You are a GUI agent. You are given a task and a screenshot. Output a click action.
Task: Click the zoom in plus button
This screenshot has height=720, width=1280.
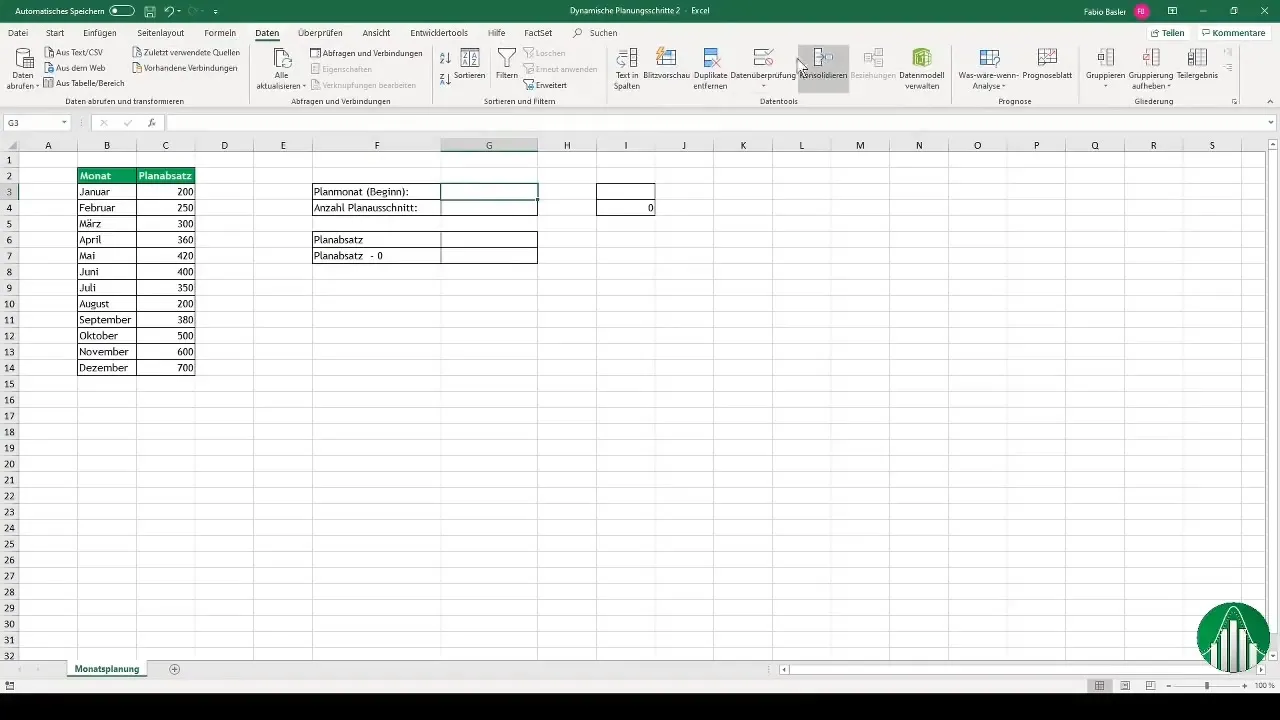tap(1245, 686)
